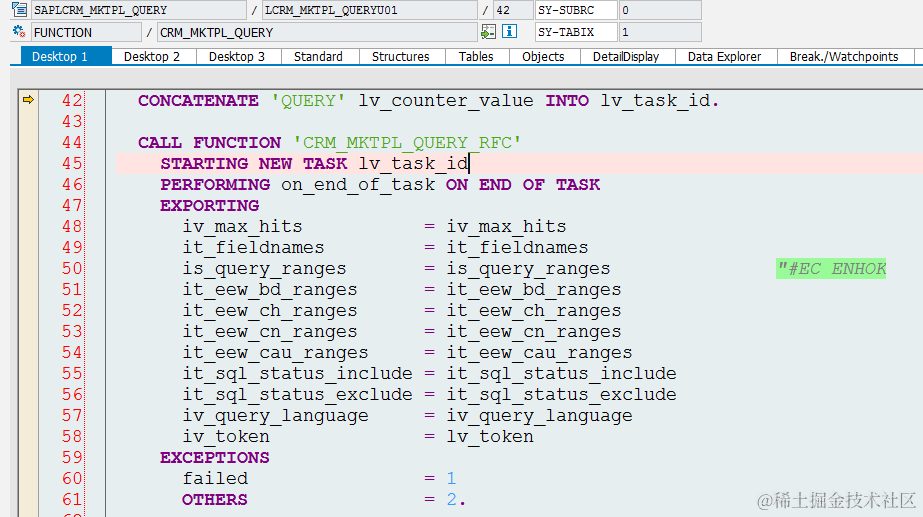This screenshot has height=517, width=923.
Task: Click the CRM_MKTPL_QUERY function name field
Action: click(x=317, y=32)
